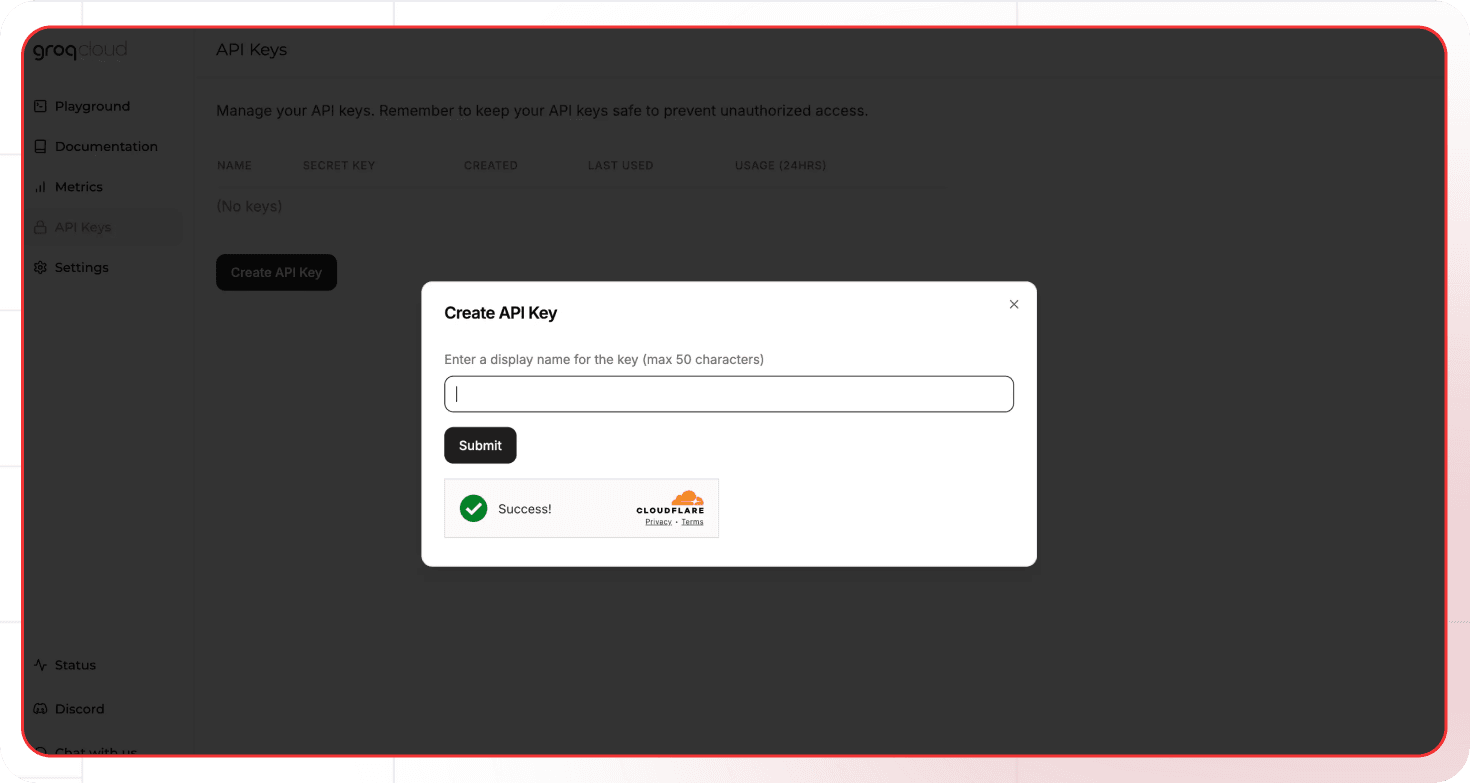This screenshot has width=1470, height=783.
Task: Close the Create API Key dialog
Action: pyautogui.click(x=1014, y=305)
